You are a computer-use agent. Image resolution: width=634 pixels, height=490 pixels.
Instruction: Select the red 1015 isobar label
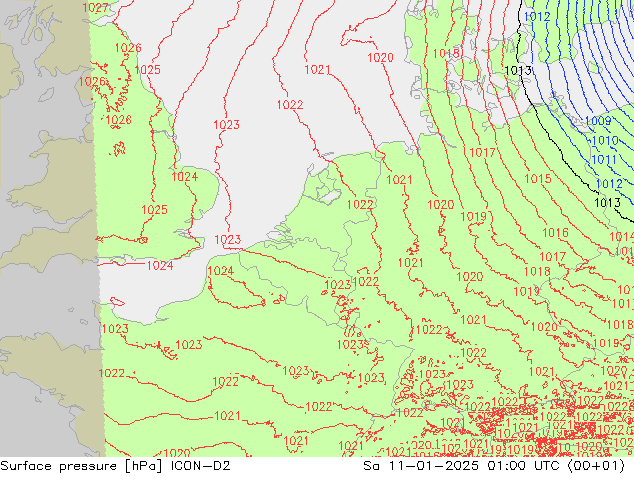pyautogui.click(x=538, y=179)
